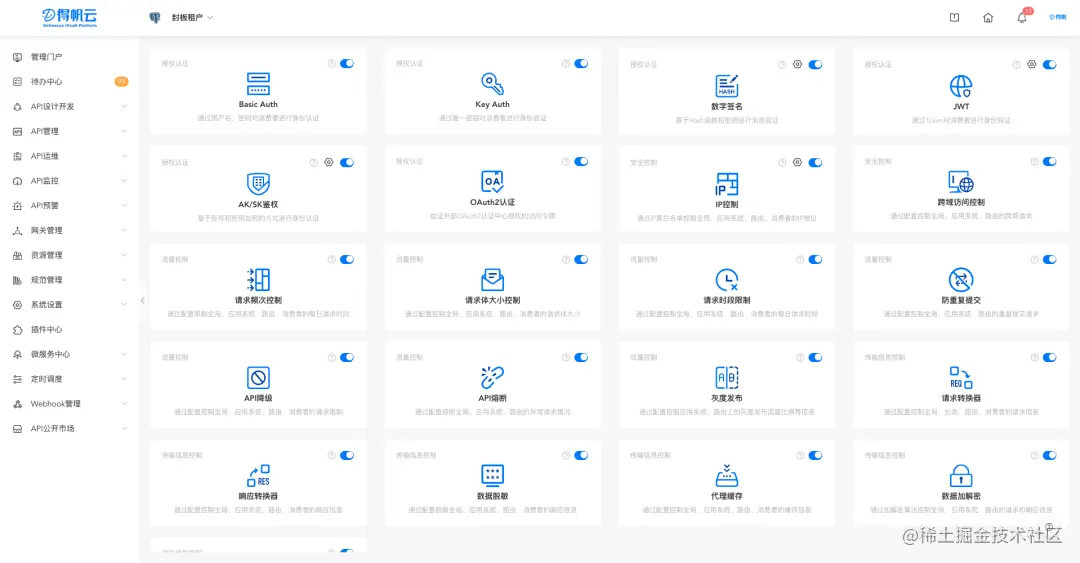
Task: Open settings gear on the JWT card
Action: click(x=1031, y=64)
